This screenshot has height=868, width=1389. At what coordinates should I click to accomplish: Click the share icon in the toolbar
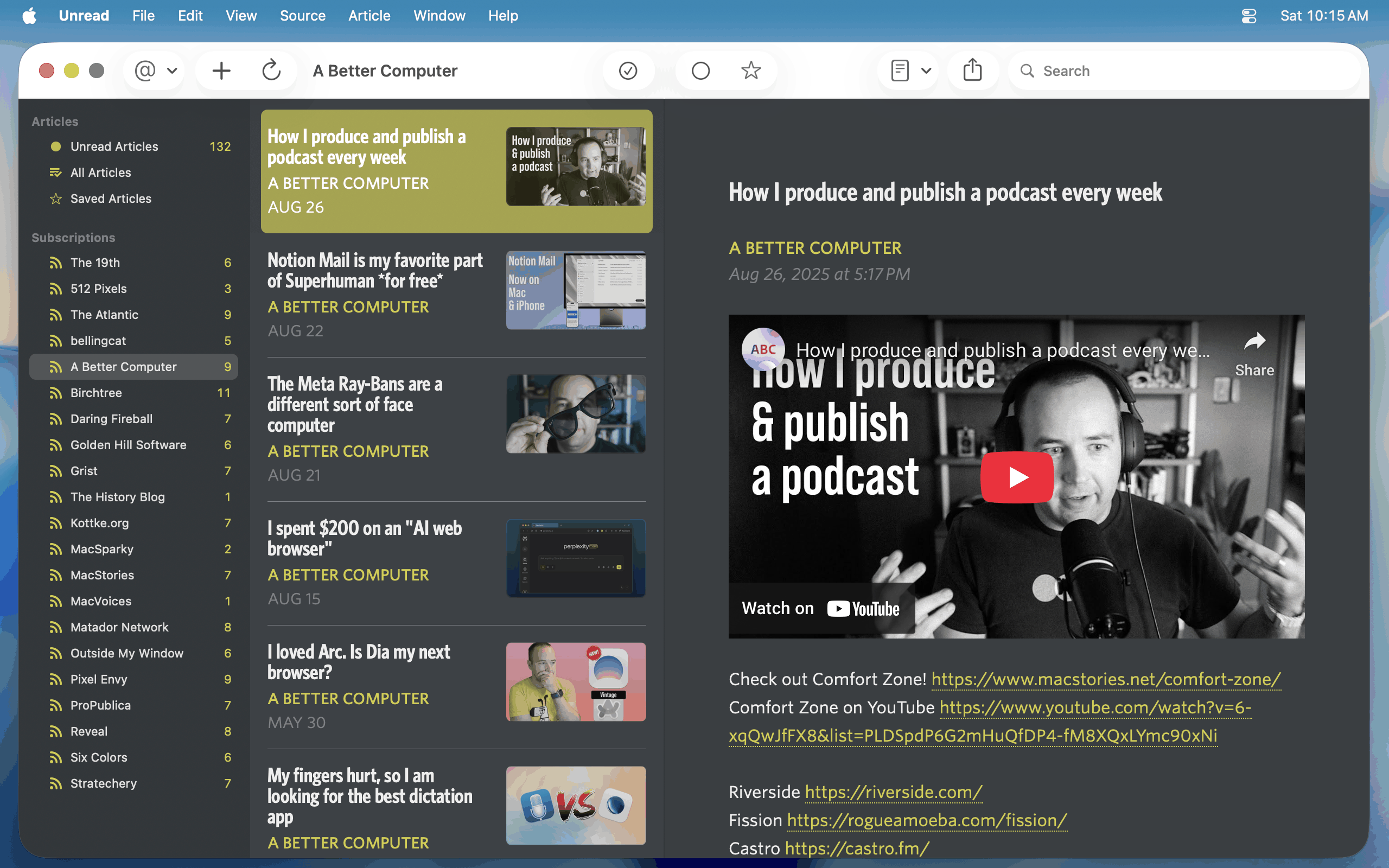click(x=972, y=71)
